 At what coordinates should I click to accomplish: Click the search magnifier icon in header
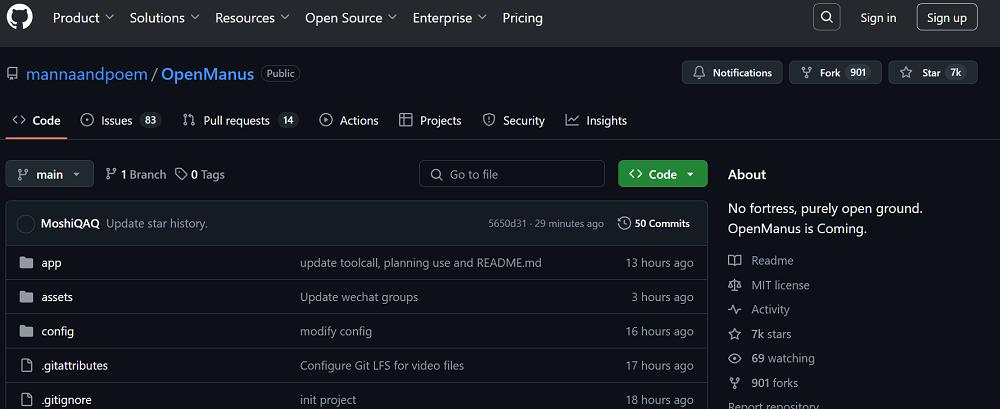pos(827,17)
